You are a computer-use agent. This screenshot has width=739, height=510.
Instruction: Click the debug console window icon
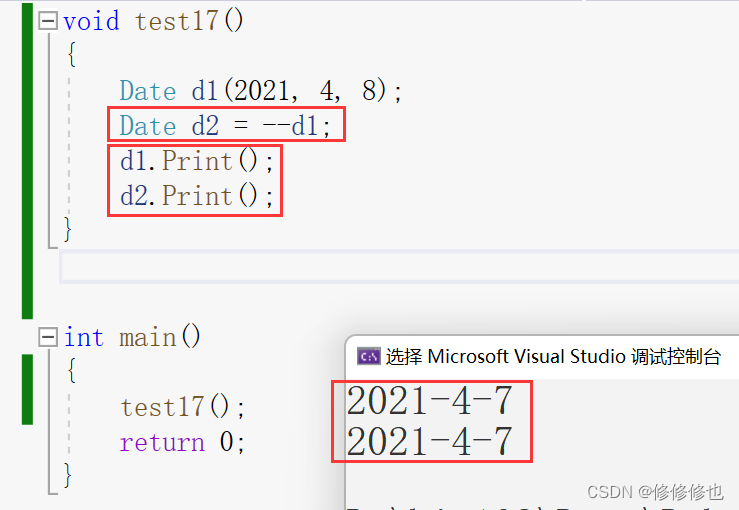pyautogui.click(x=369, y=356)
